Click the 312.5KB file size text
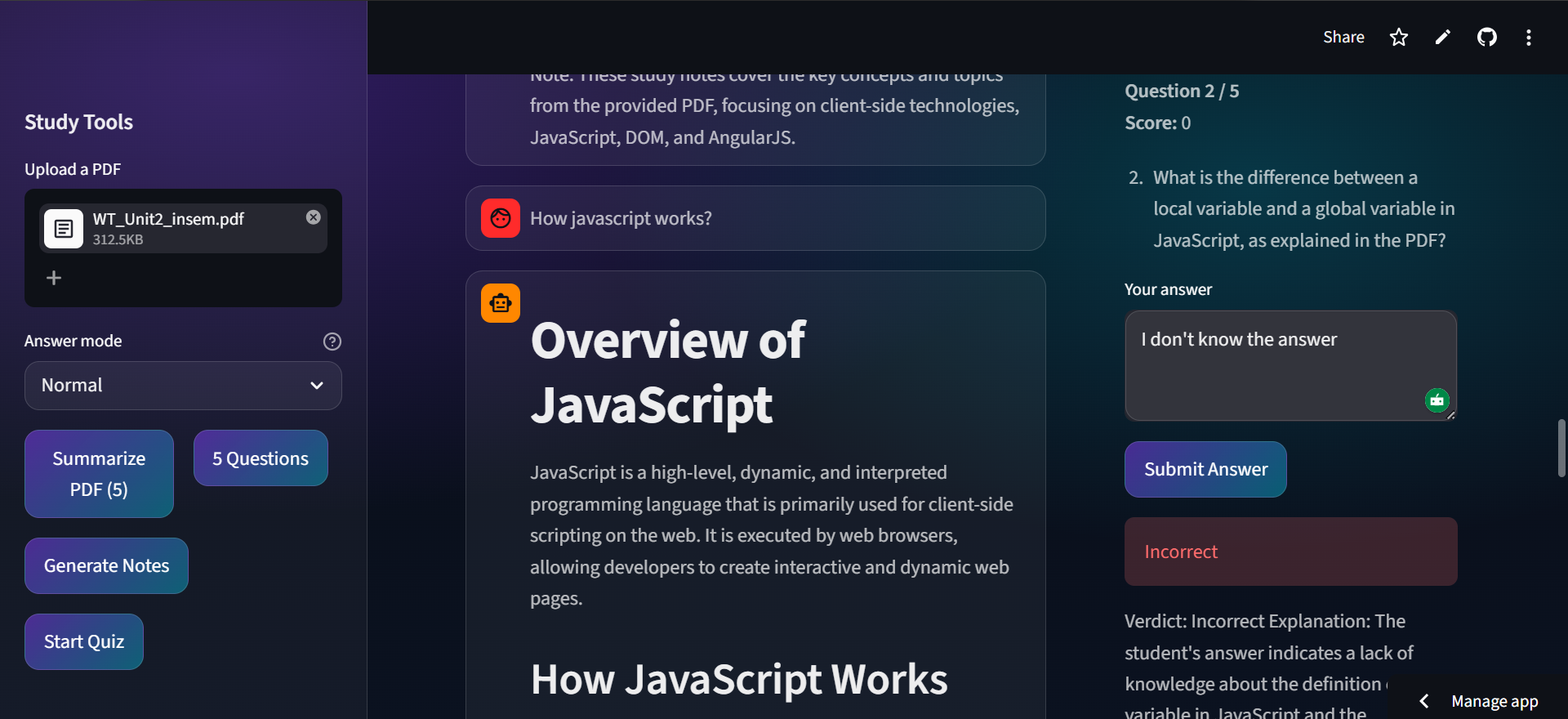 [x=118, y=239]
